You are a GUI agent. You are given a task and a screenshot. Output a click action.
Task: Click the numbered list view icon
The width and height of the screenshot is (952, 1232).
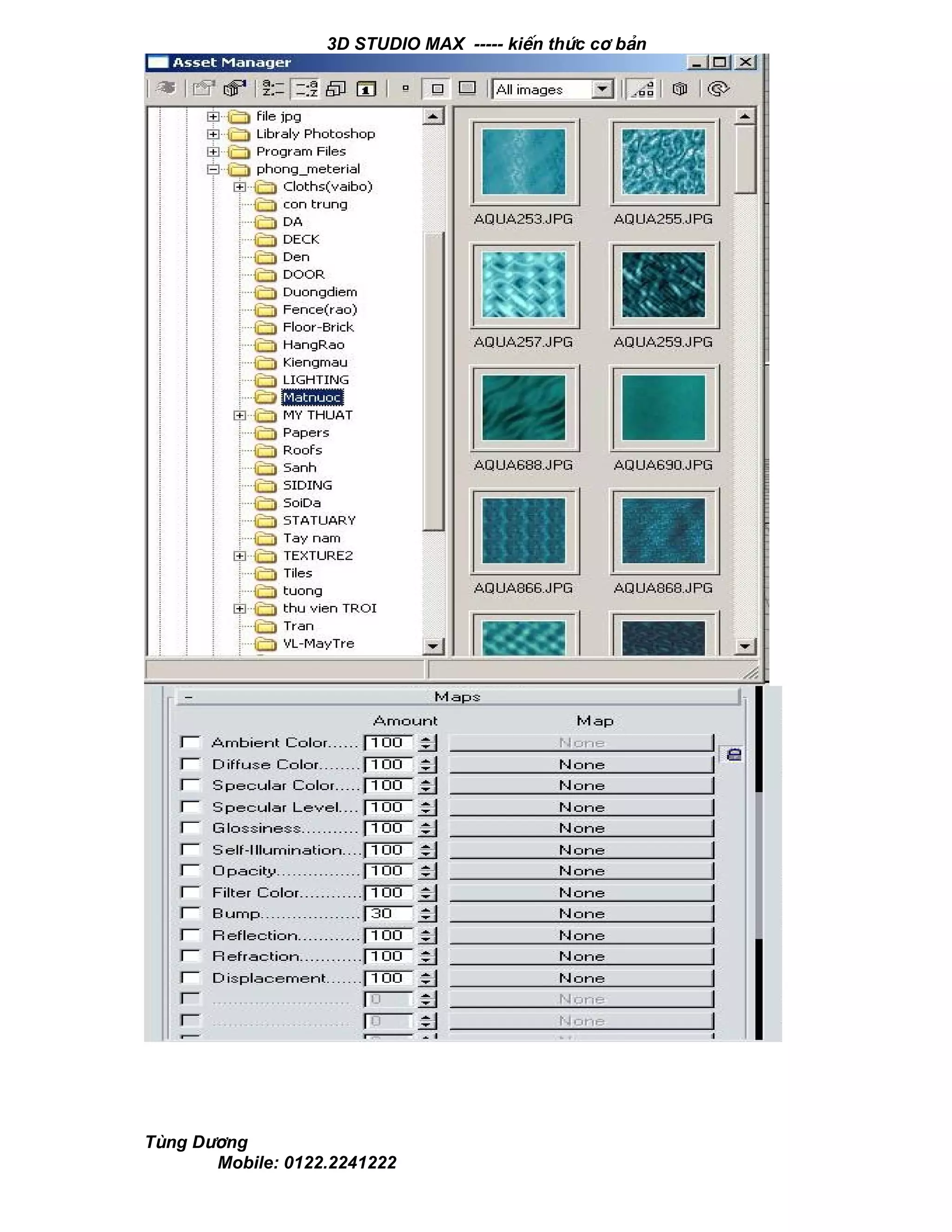[366, 88]
